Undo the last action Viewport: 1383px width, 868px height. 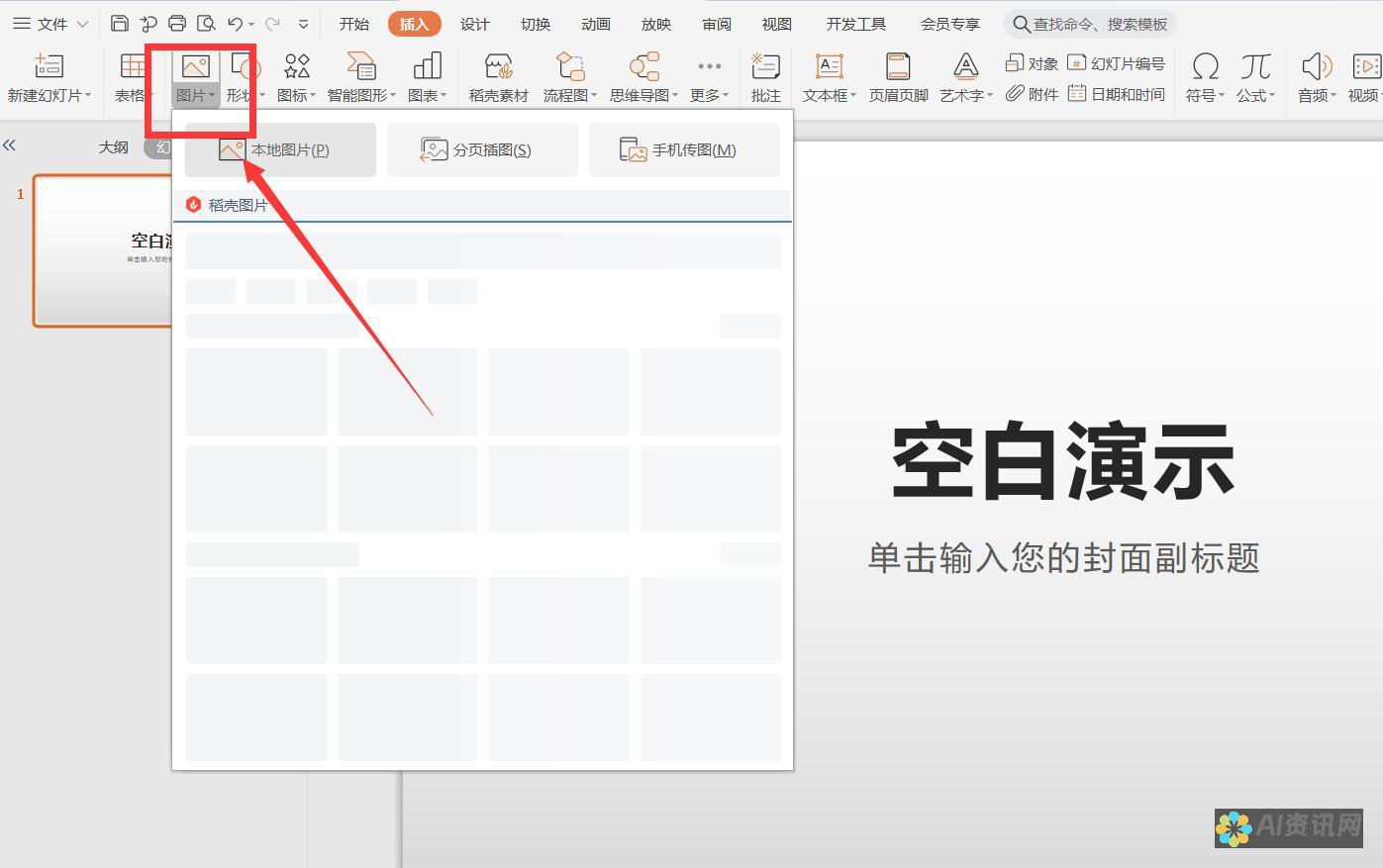click(236, 23)
